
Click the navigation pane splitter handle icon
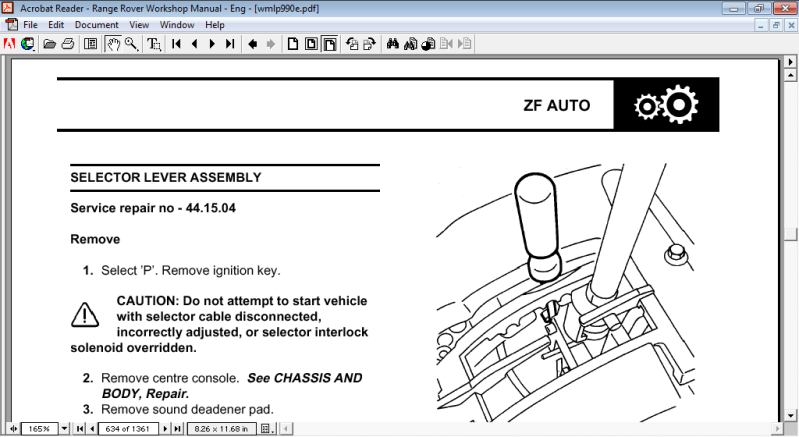click(x=13, y=429)
